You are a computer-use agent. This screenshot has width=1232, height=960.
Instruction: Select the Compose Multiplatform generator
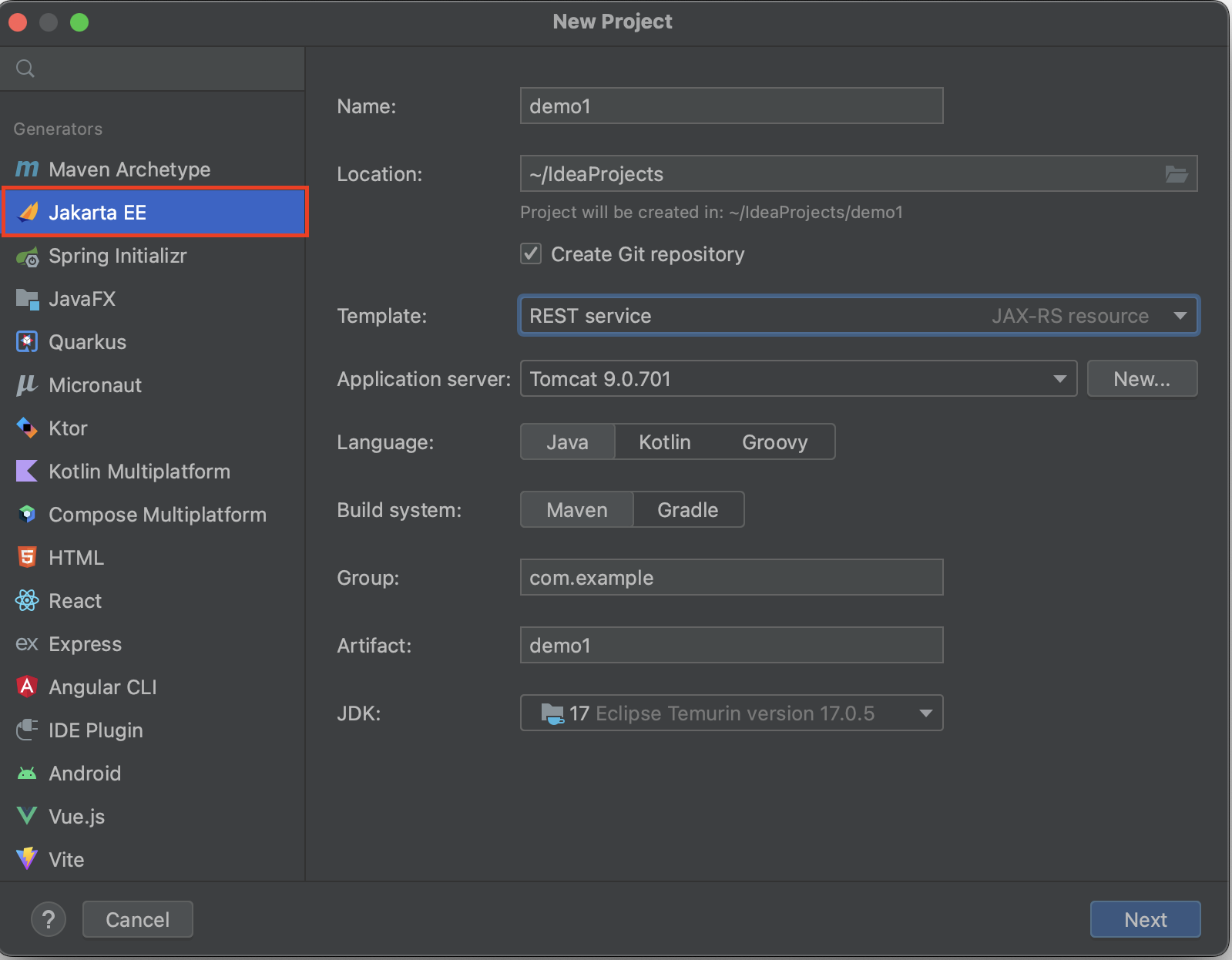(153, 515)
